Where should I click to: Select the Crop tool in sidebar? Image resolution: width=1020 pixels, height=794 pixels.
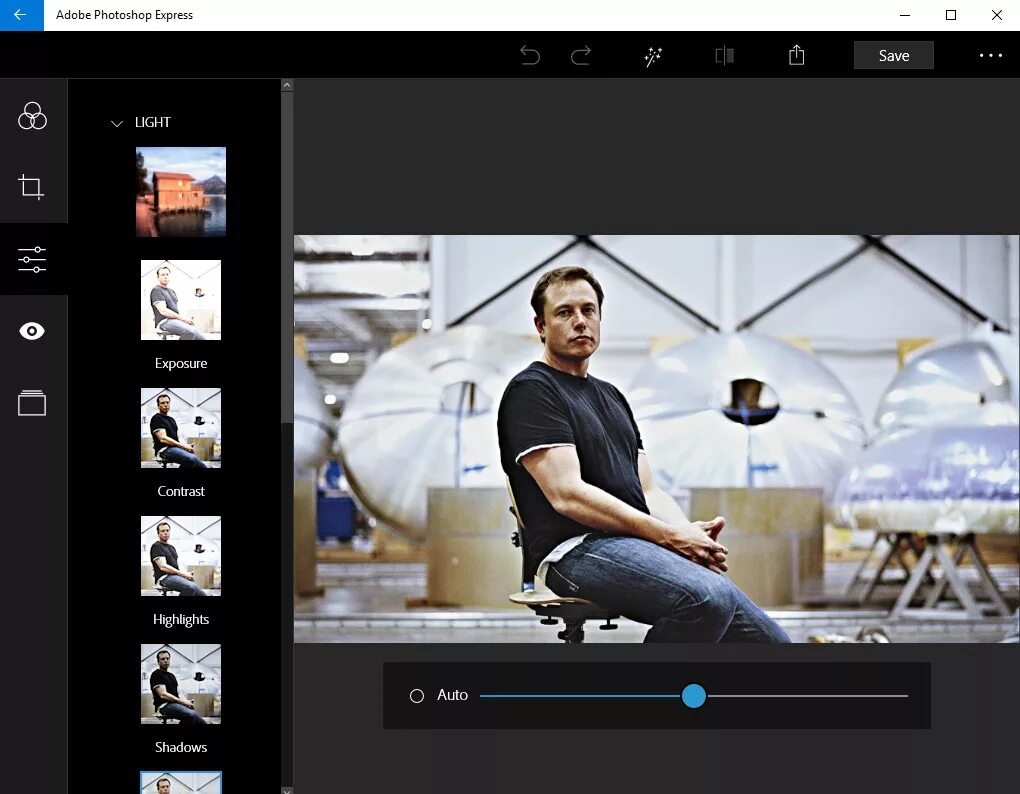tap(31, 187)
